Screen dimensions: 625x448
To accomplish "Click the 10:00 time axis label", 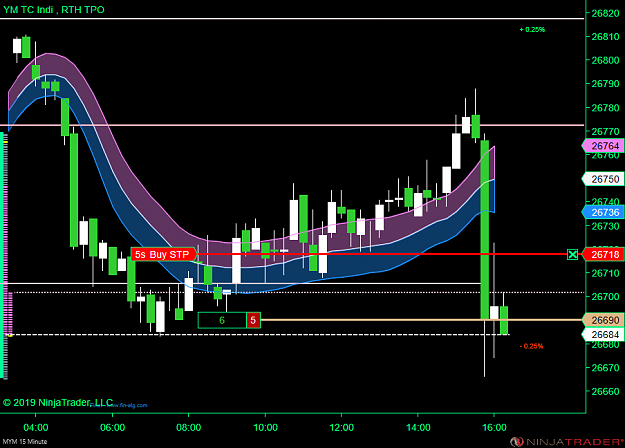I will point(265,428).
